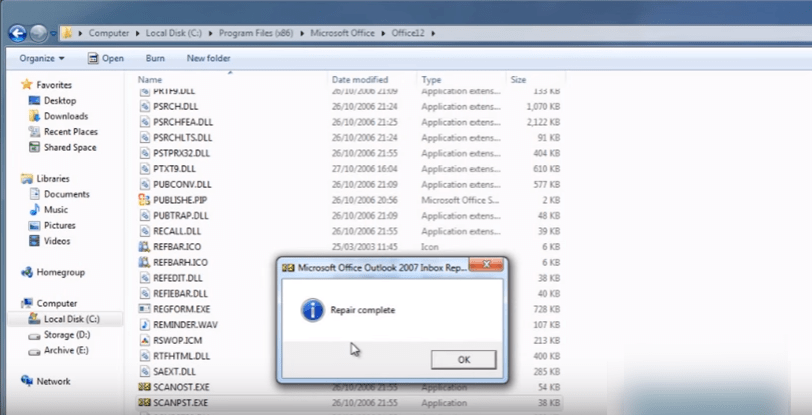Viewport: 812px width, 415px height.
Task: Click the "Repair complete" message text
Action: [362, 310]
